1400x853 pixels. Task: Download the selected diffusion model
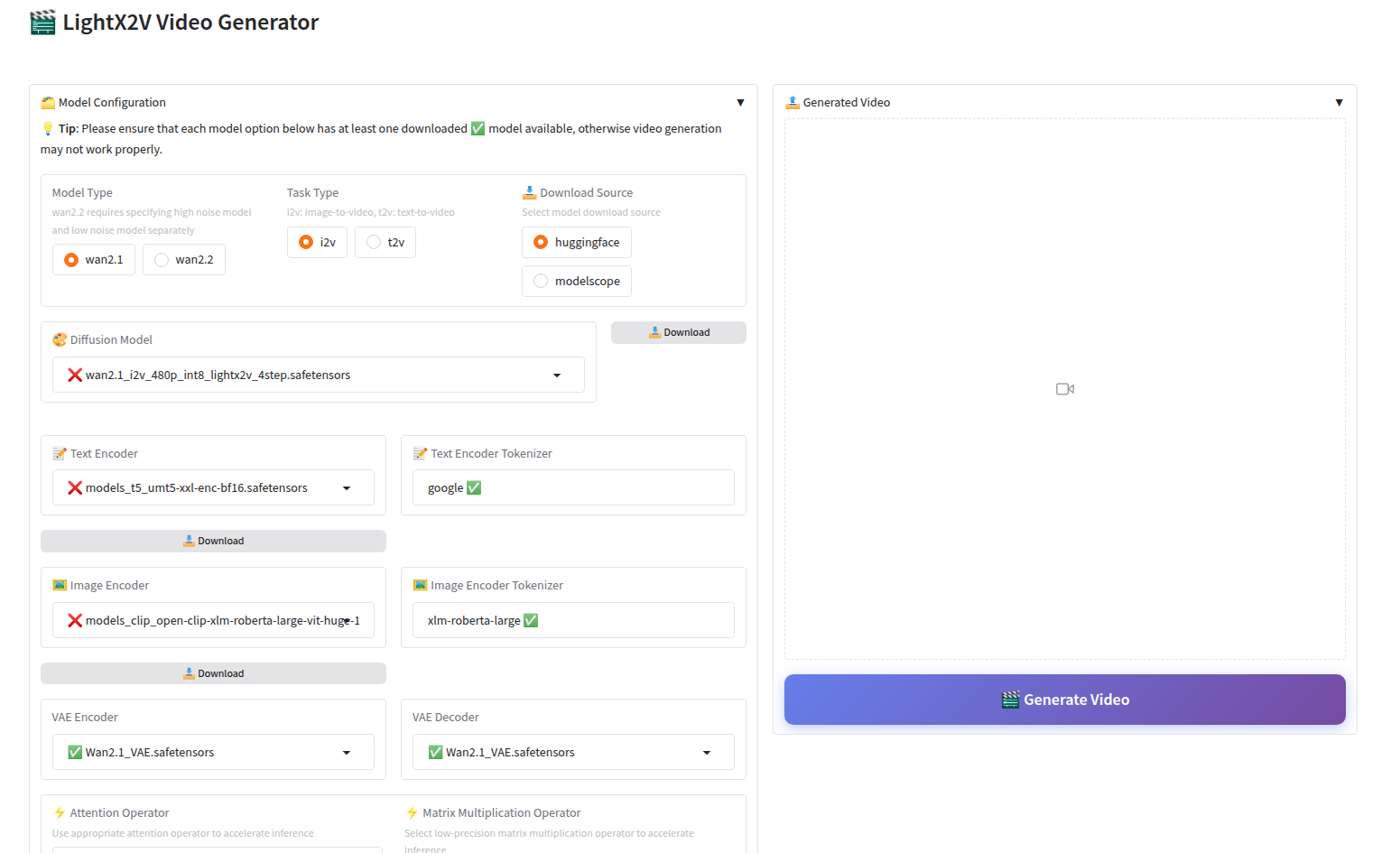(678, 333)
